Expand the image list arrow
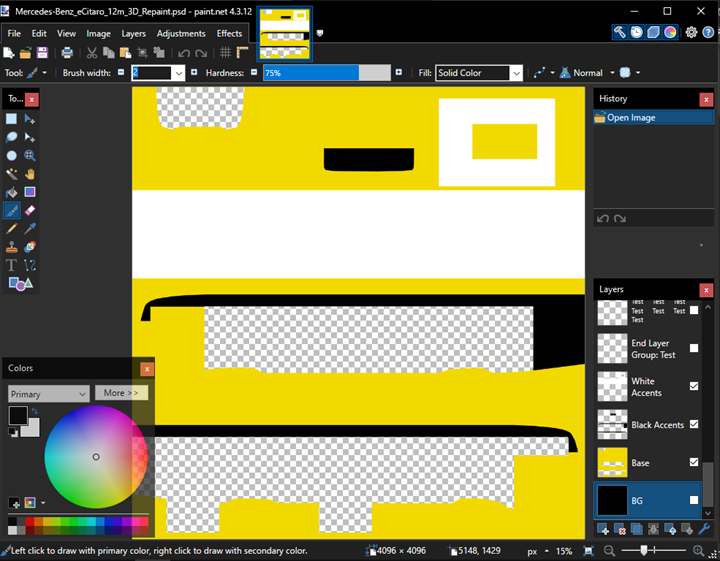This screenshot has height=561, width=720. [x=320, y=33]
